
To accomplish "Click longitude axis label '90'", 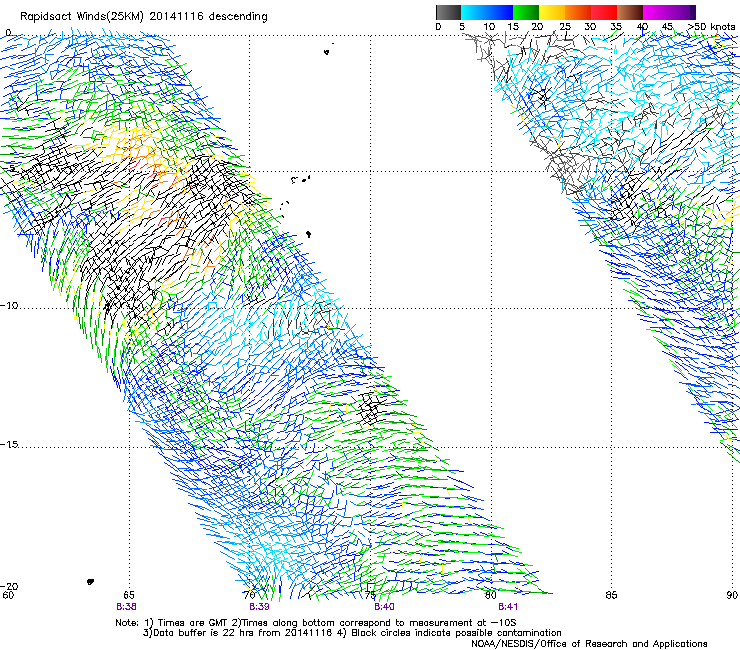I will click(x=732, y=595).
